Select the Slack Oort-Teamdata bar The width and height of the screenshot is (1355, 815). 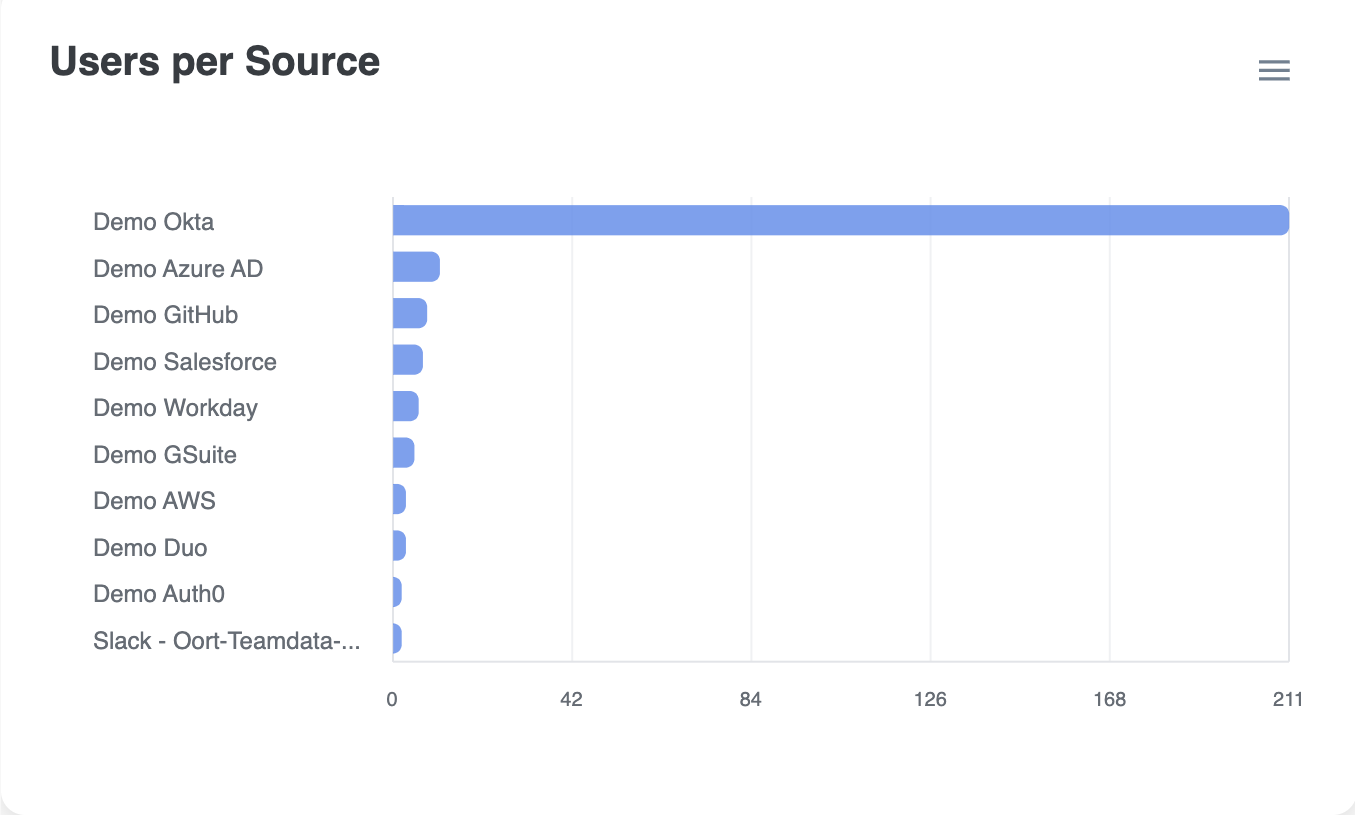[397, 639]
